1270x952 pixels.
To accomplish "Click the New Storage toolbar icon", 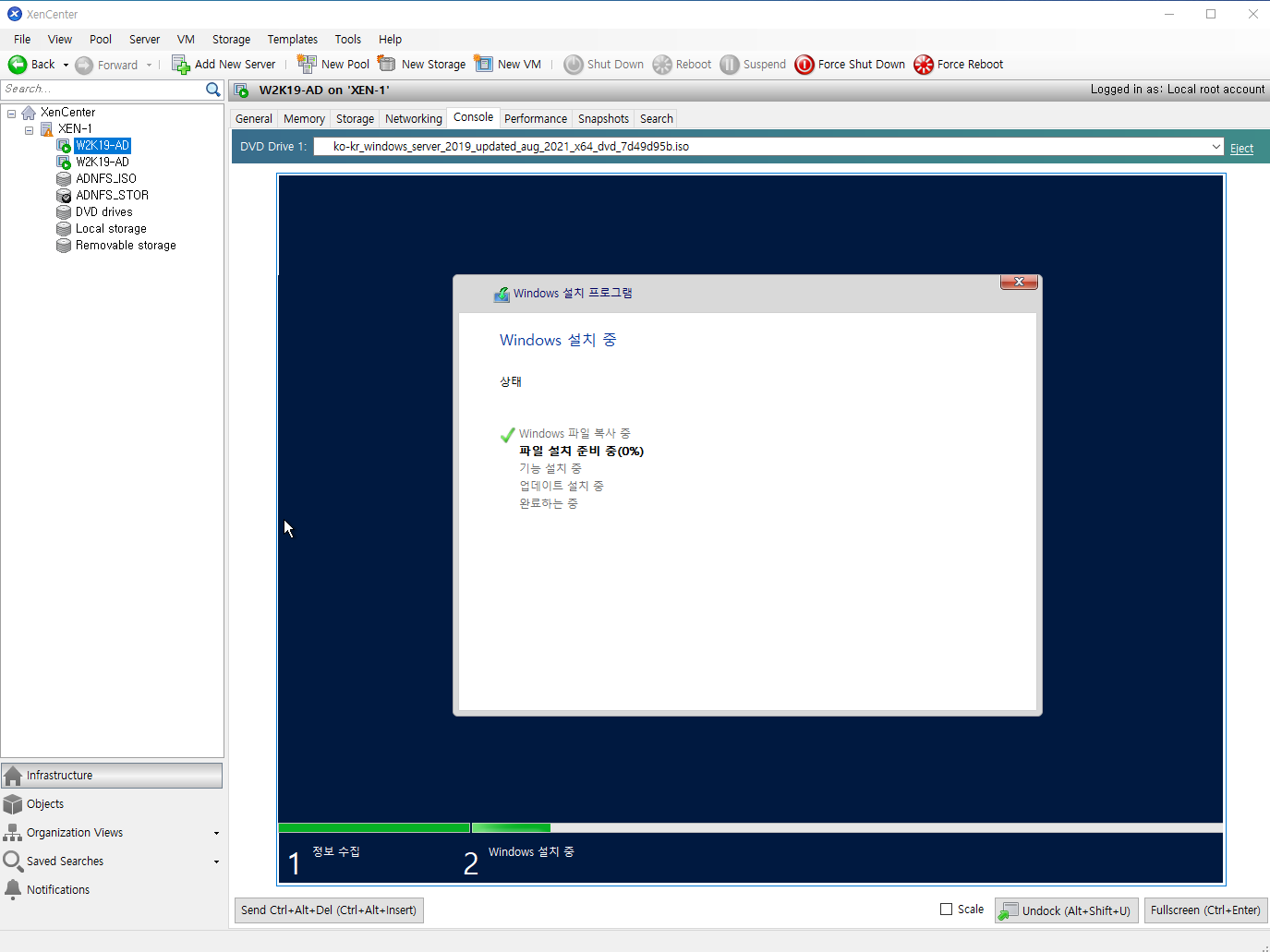I will pyautogui.click(x=387, y=64).
